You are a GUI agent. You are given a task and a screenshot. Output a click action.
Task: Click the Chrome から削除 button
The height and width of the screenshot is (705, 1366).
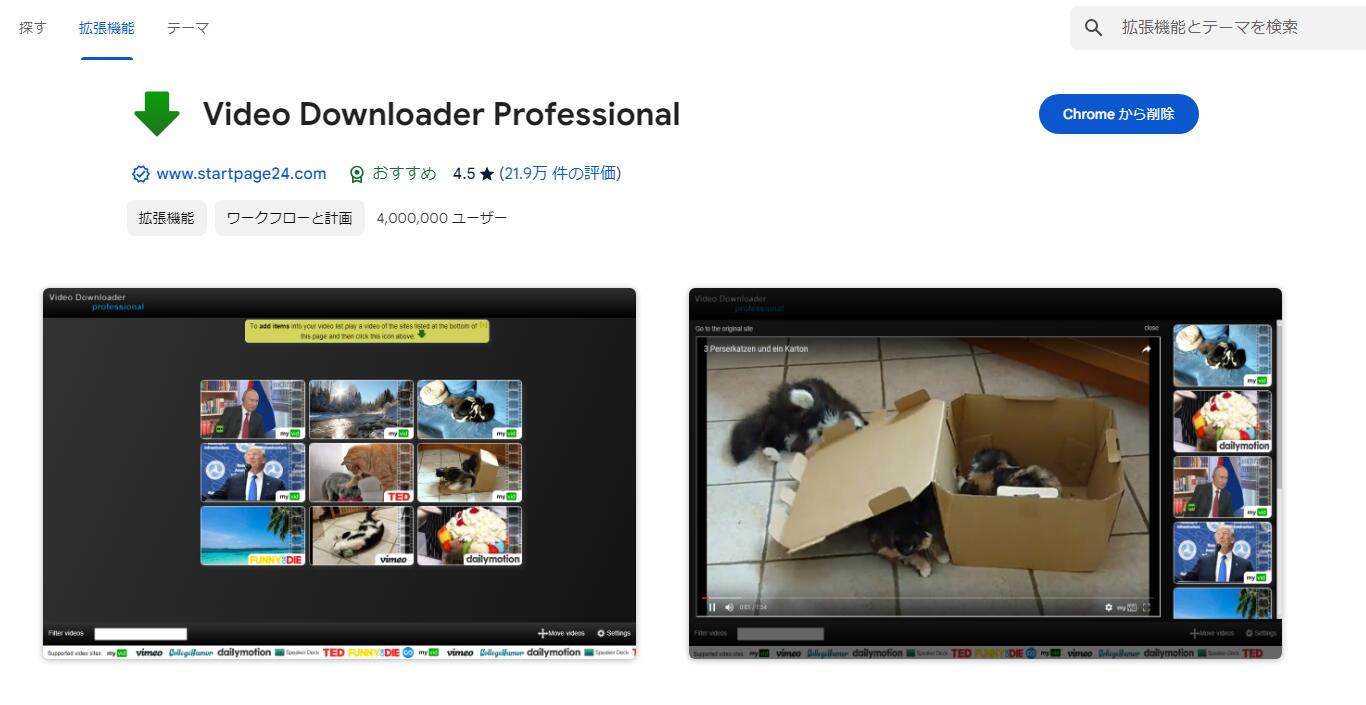point(1118,114)
